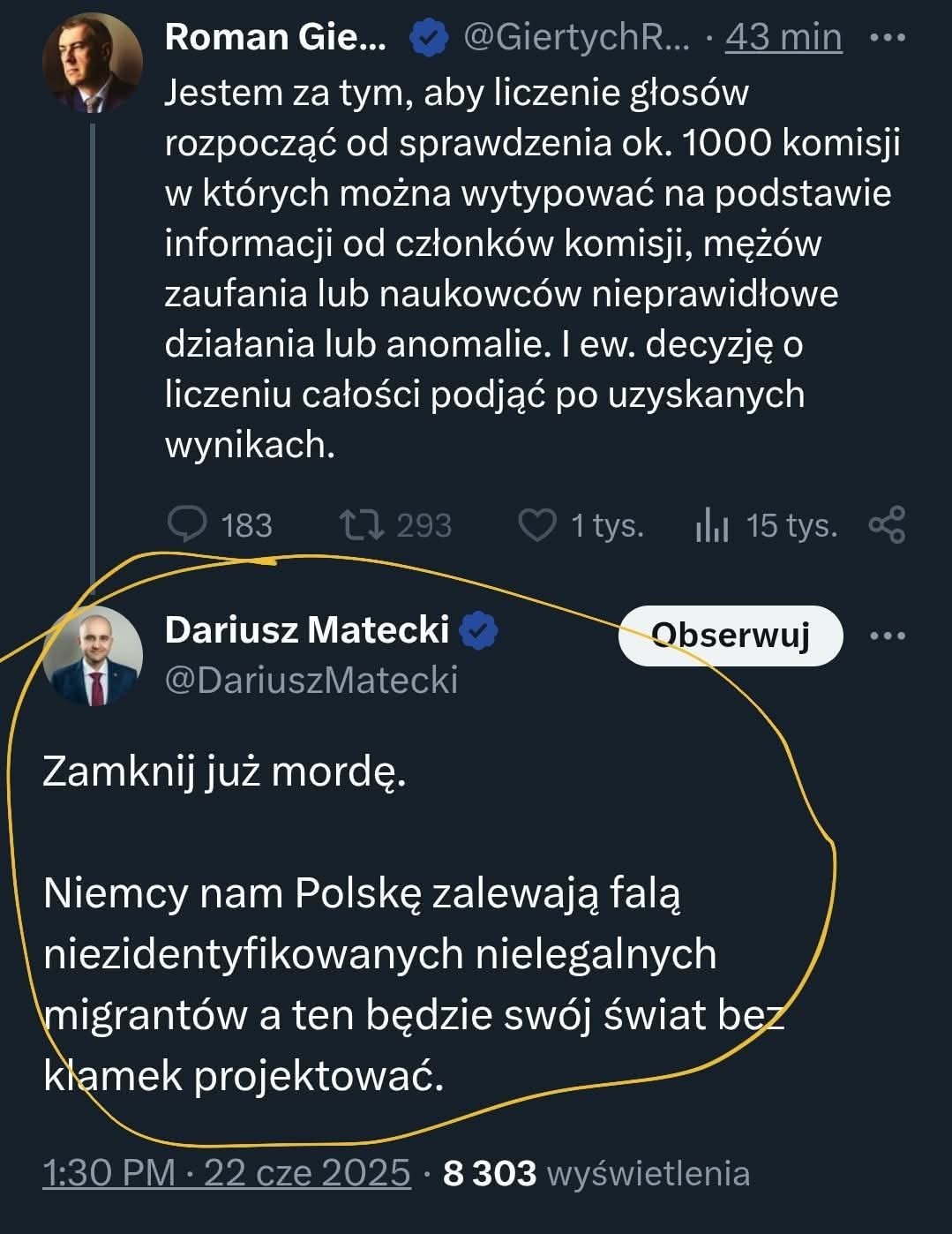Screen dimensions: 952x1234
Task: Open Dariusz Matecki's profile picture
Action: (93, 657)
